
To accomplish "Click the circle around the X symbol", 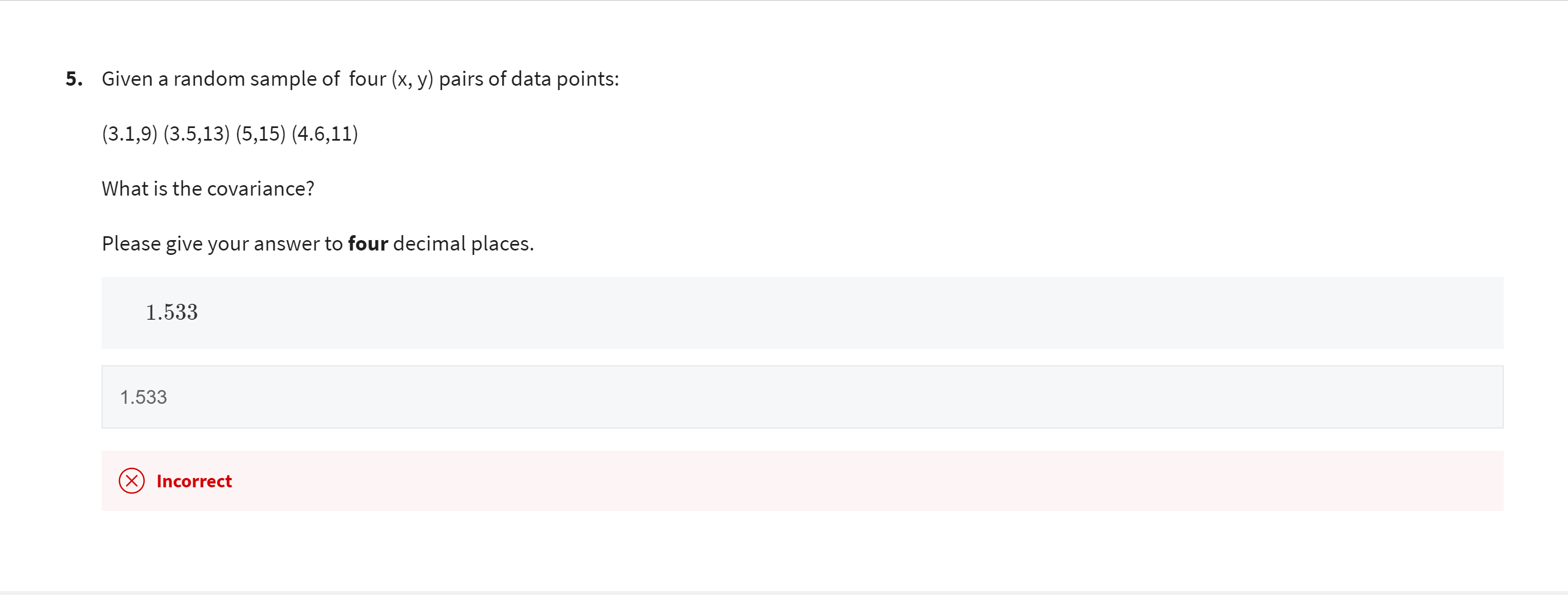I will (x=131, y=481).
